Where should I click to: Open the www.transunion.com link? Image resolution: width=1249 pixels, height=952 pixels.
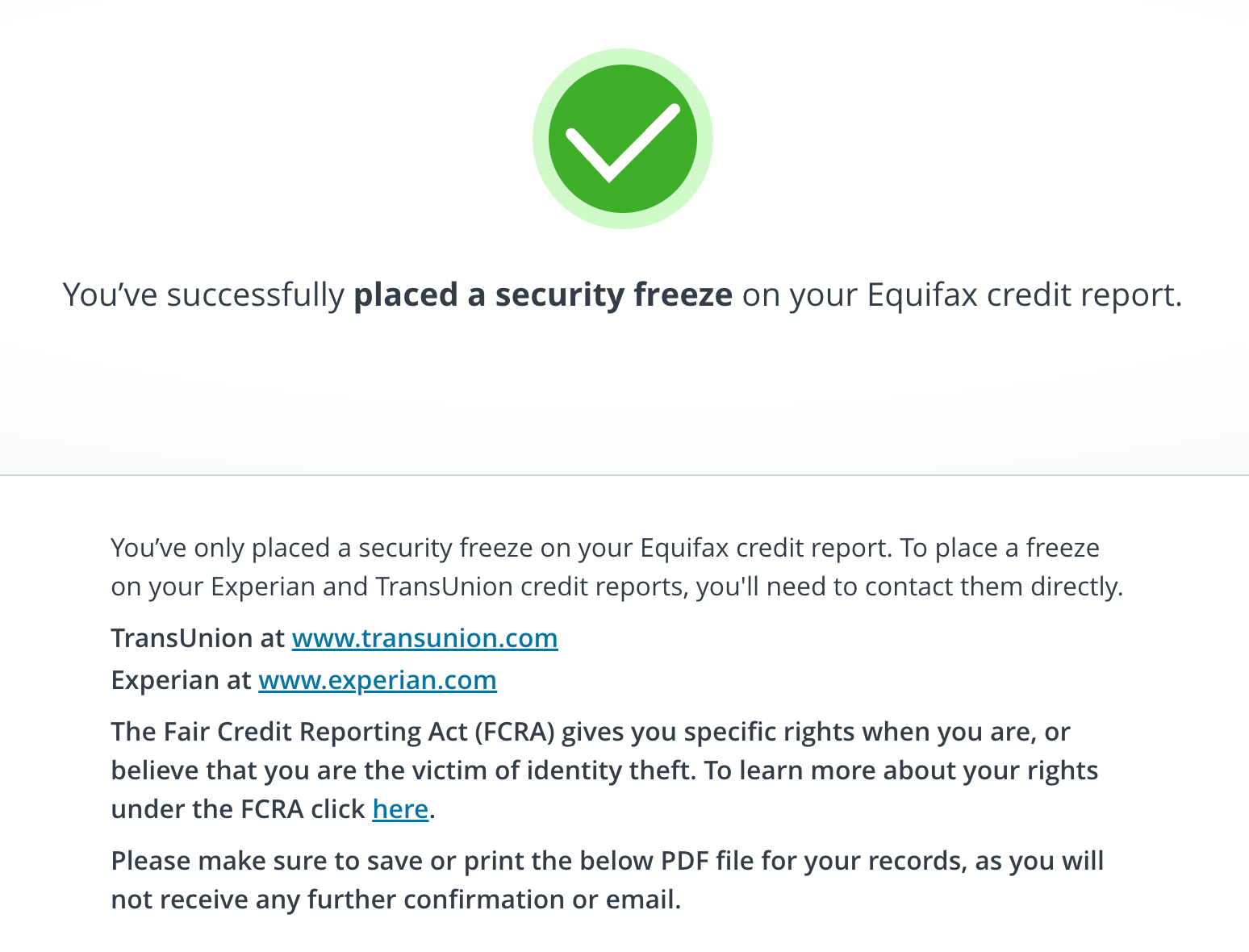[x=424, y=638]
